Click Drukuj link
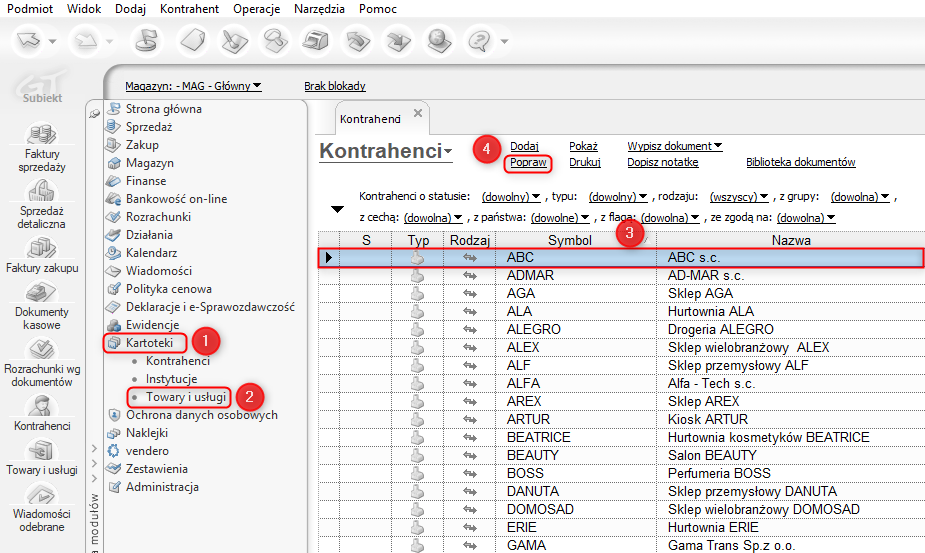 585,162
